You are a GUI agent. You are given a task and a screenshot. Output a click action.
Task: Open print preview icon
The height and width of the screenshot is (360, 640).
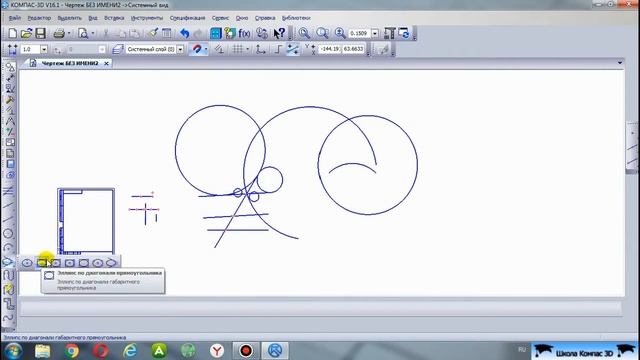point(83,33)
